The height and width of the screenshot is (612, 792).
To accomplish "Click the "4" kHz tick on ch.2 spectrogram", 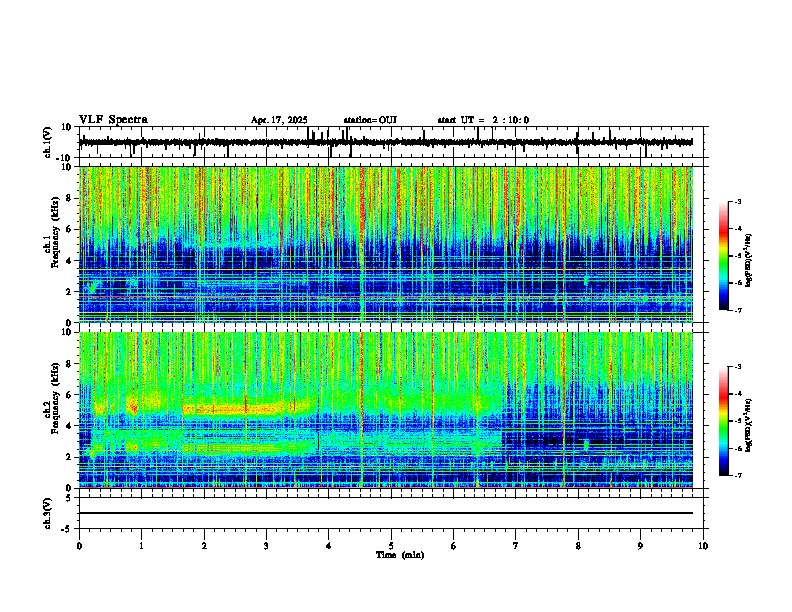I will pos(69,426).
